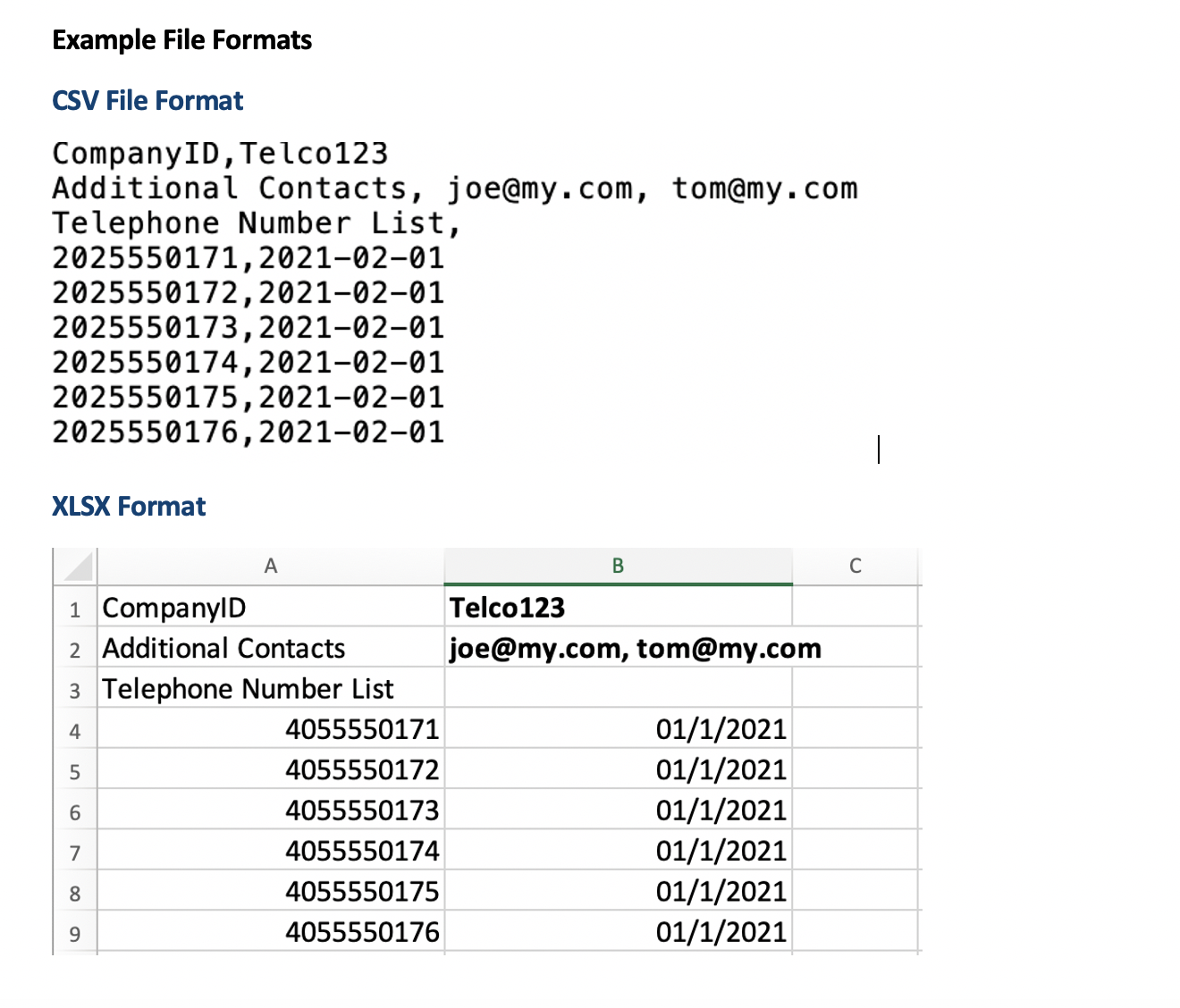The image size is (1180, 1008).
Task: Select column B header
Action: click(x=618, y=567)
